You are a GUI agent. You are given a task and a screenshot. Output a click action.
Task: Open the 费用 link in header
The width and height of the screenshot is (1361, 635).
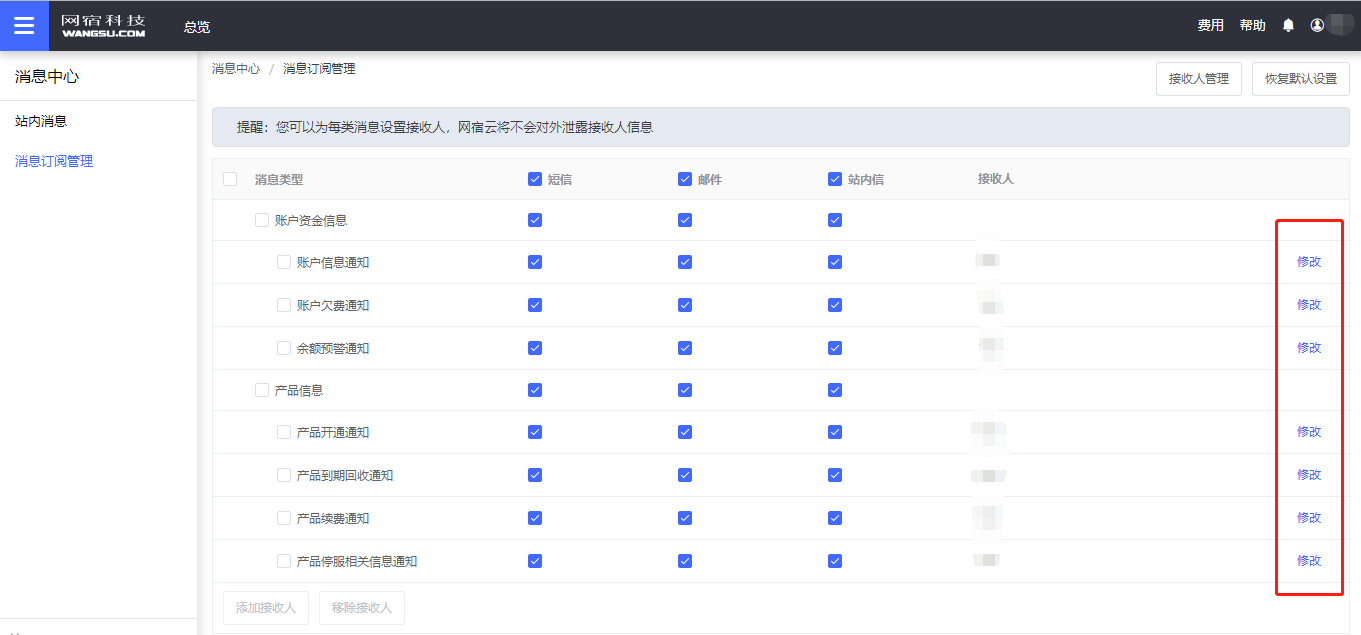[x=1210, y=26]
